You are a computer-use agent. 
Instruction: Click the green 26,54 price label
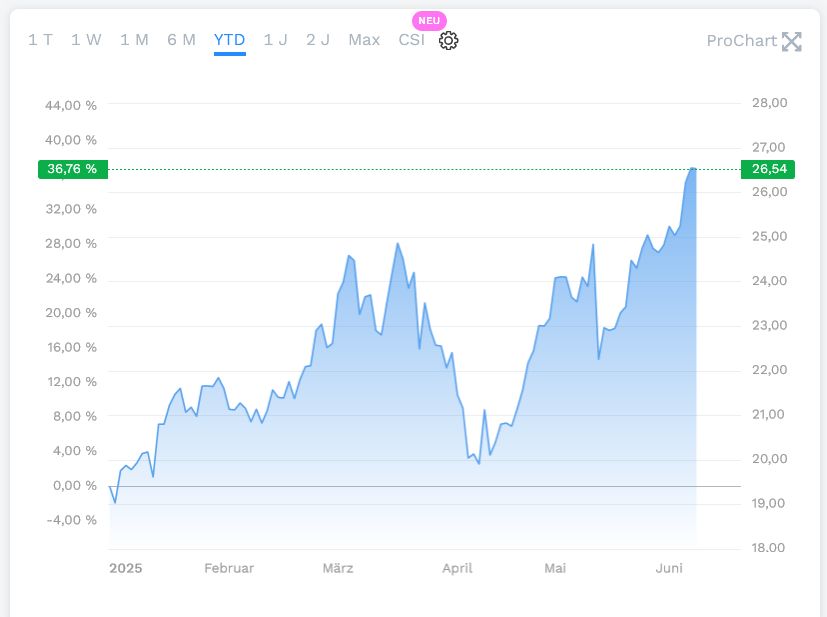pyautogui.click(x=767, y=169)
